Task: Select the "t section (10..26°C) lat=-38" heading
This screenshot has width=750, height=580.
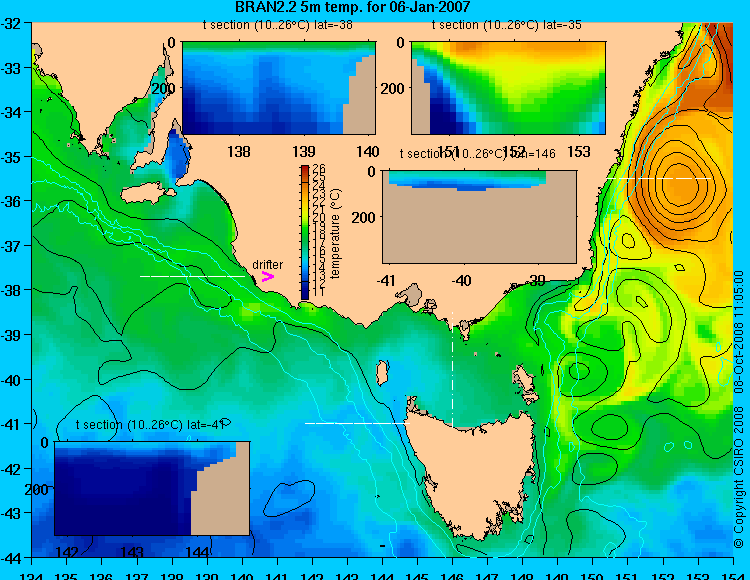Action: pos(277,25)
